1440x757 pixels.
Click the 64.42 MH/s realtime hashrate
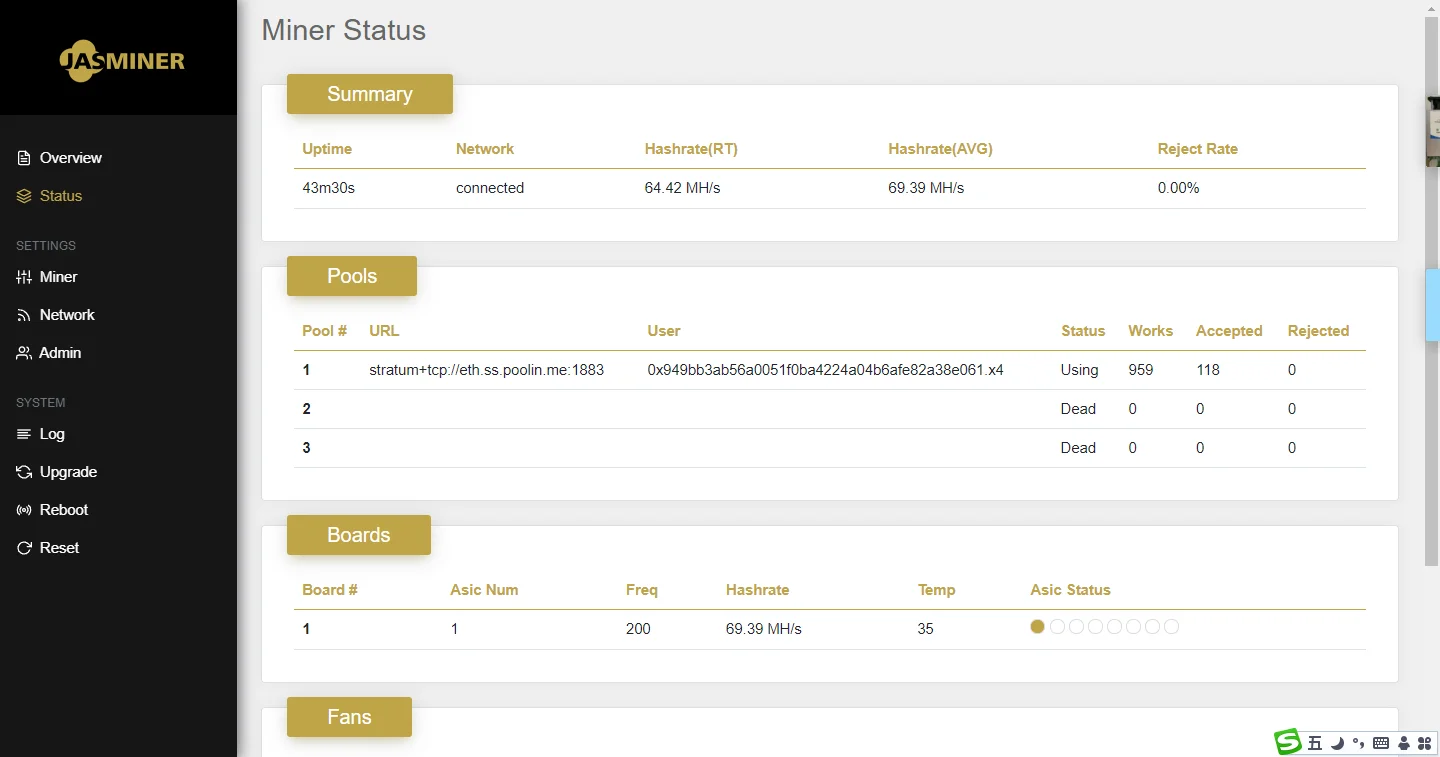[682, 188]
